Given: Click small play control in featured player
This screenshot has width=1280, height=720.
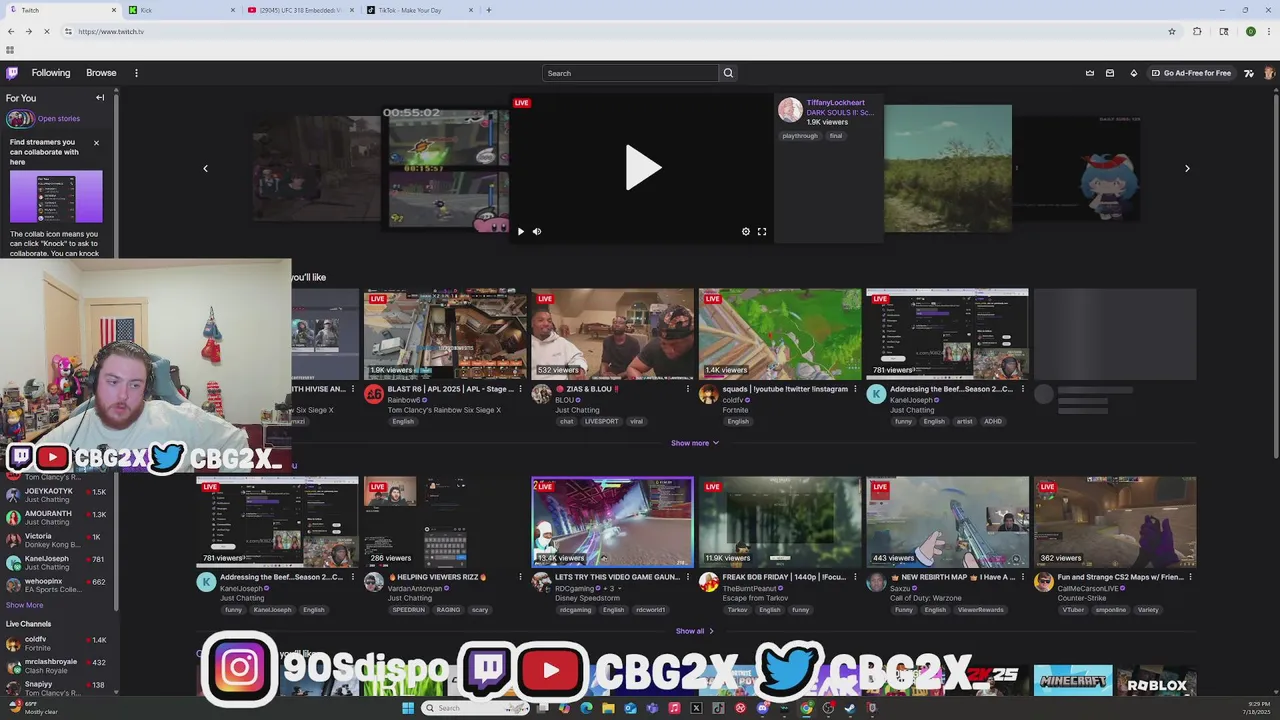Looking at the screenshot, I should coord(520,231).
